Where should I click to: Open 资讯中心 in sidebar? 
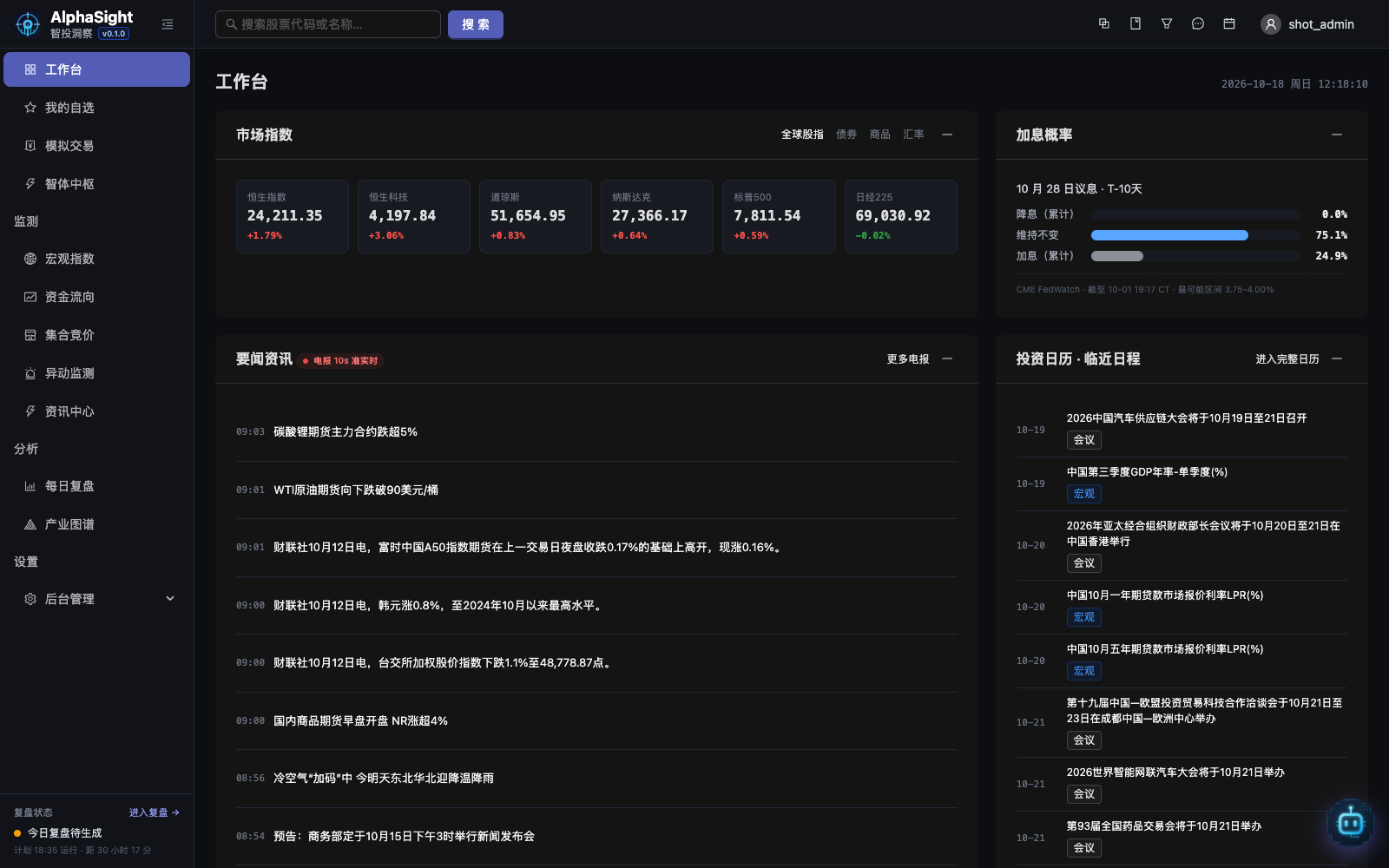[96, 411]
